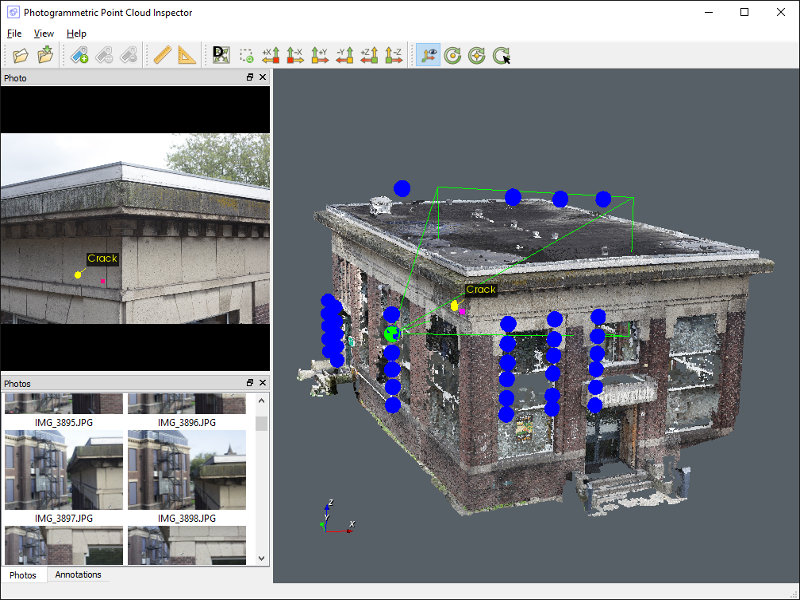
Task: Set view to +X axis direction
Action: pos(271,55)
